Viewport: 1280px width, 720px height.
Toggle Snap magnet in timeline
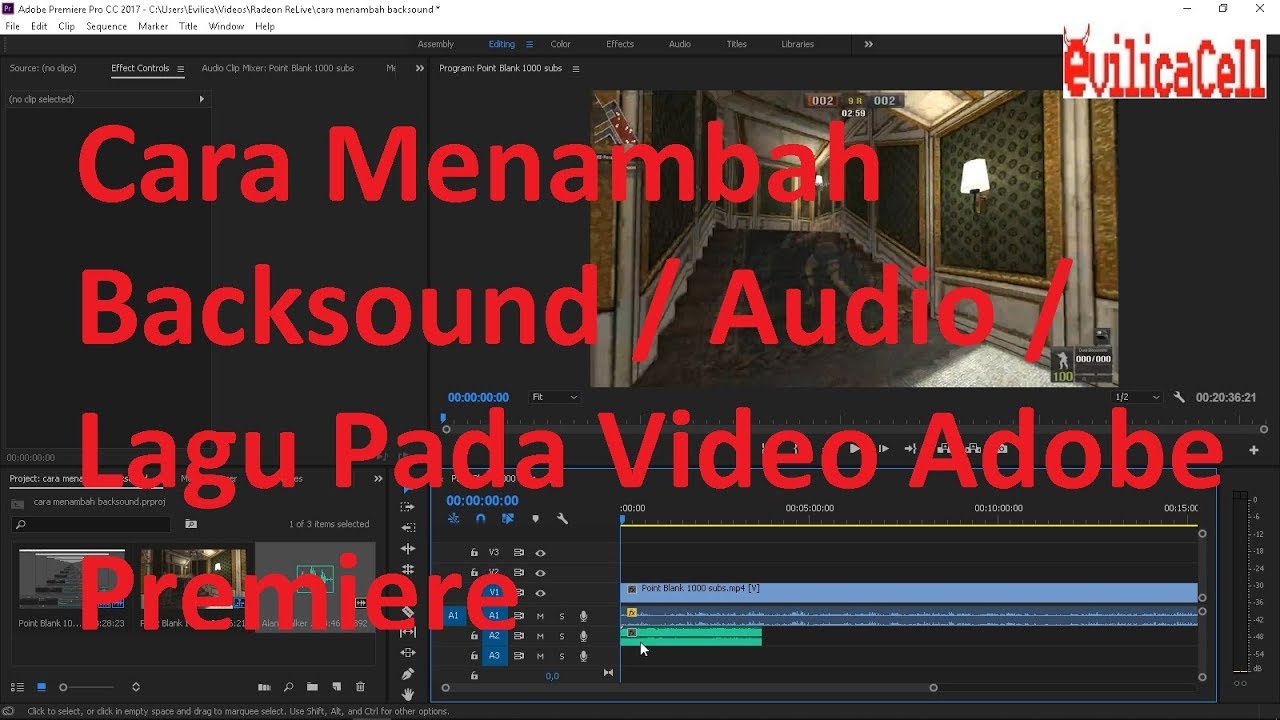pos(481,519)
